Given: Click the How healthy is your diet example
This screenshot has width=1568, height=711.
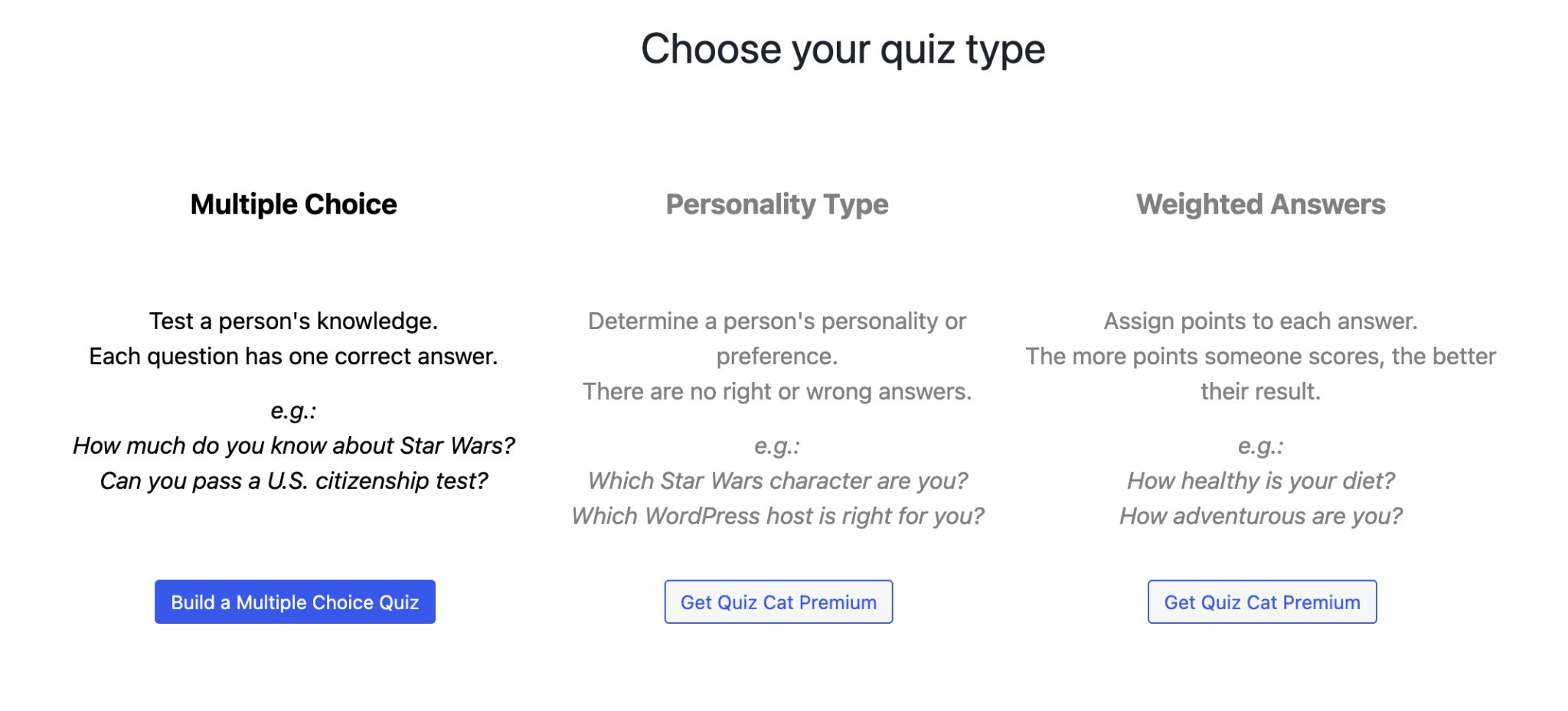Looking at the screenshot, I should tap(1260, 481).
